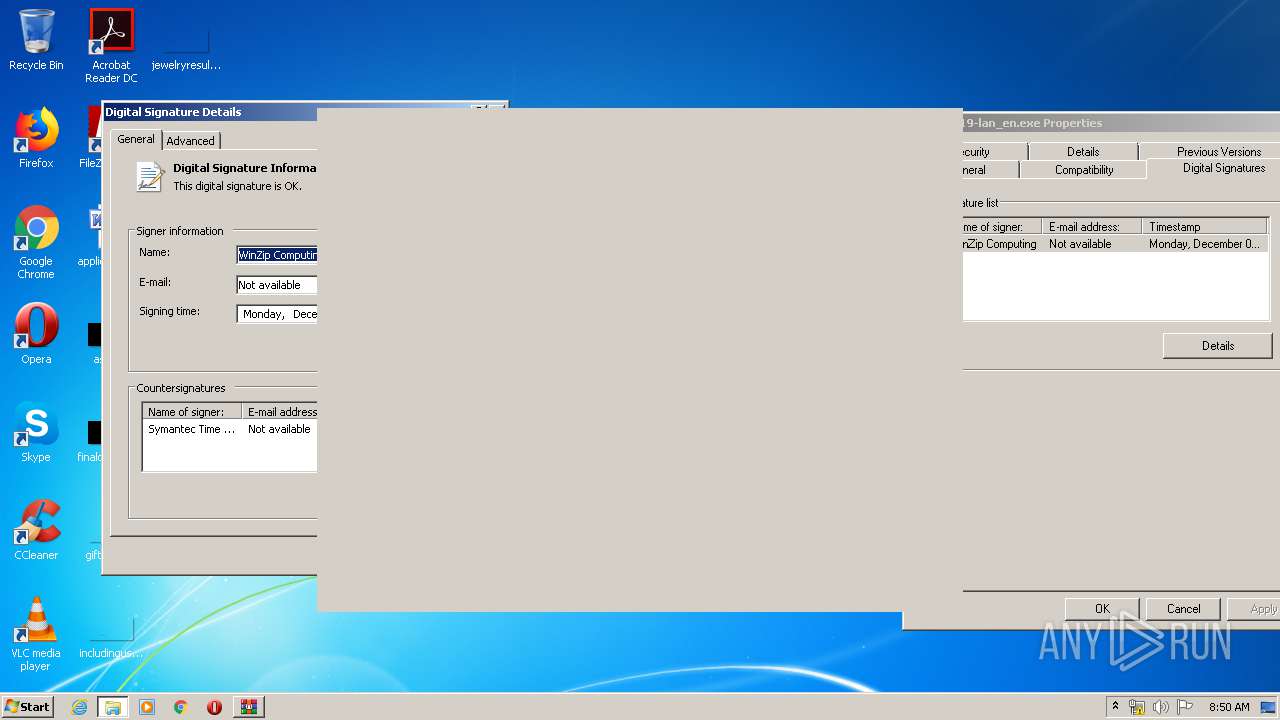Click Cancel in the Properties window
Image resolution: width=1280 pixels, height=720 pixels.
pyautogui.click(x=1183, y=609)
